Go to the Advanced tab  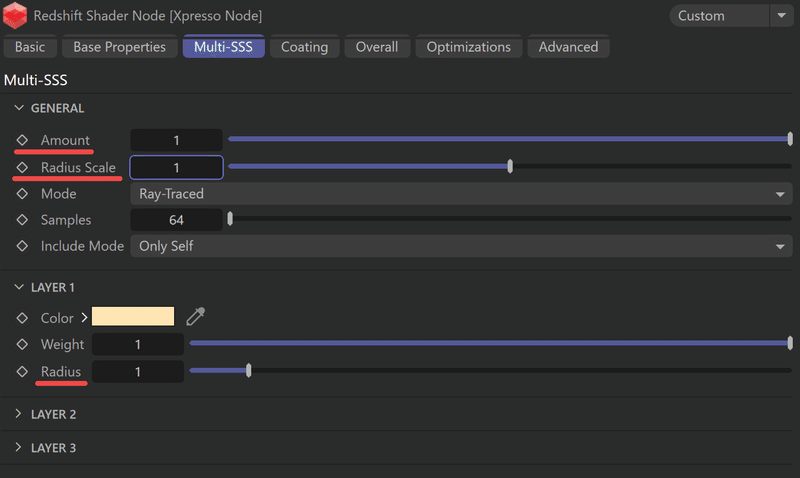tap(568, 47)
